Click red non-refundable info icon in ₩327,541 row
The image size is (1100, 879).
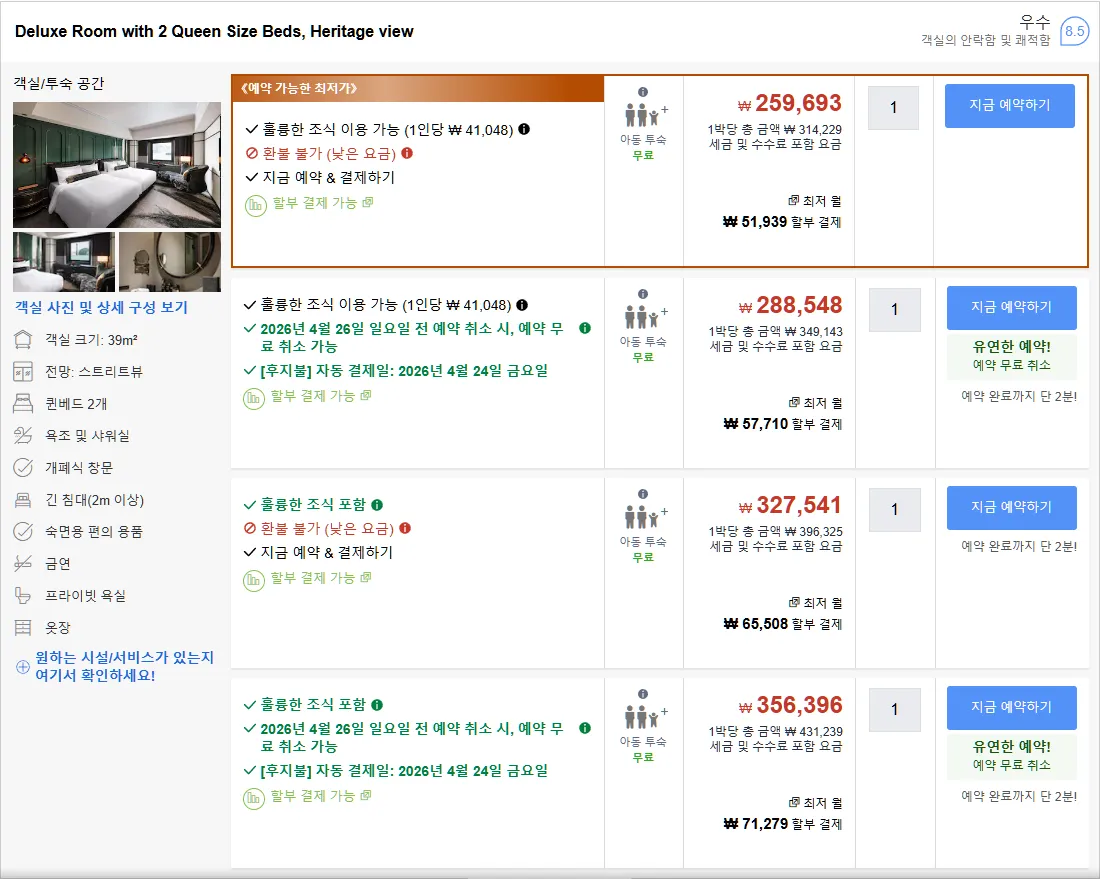[x=405, y=528]
